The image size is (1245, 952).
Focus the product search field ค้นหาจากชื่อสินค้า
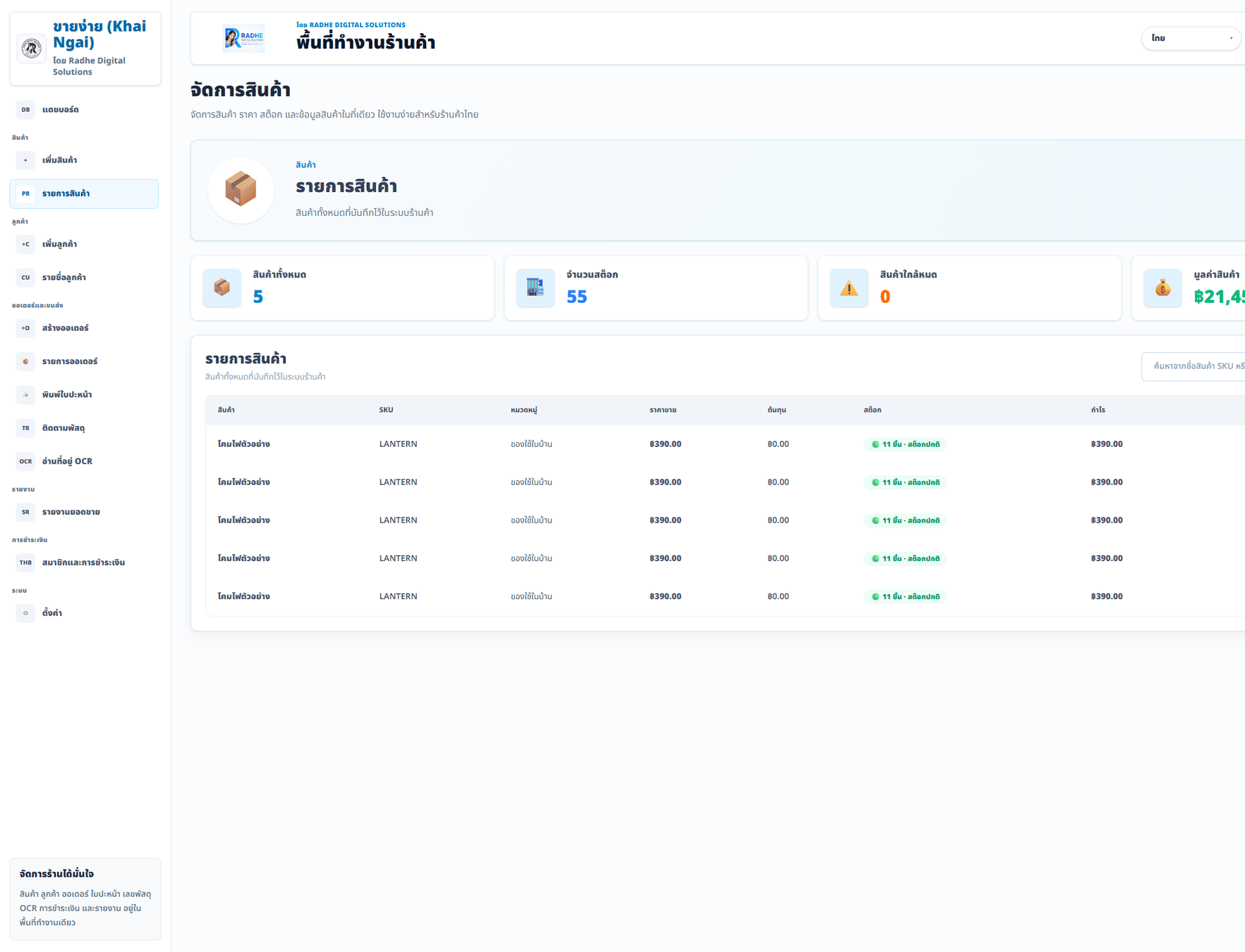click(x=1193, y=367)
